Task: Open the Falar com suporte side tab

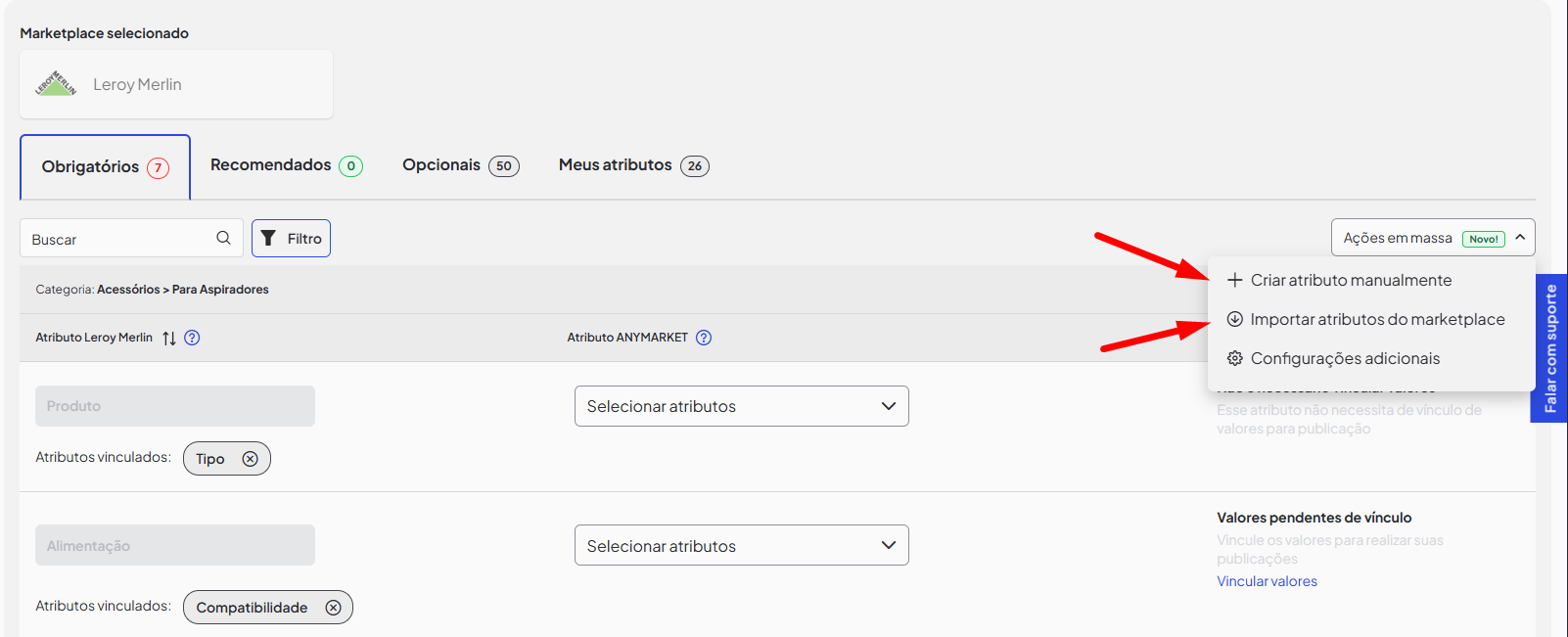Action: point(1549,348)
